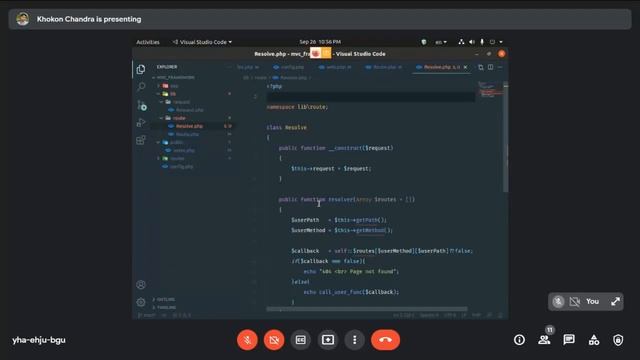Image resolution: width=640 pixels, height=360 pixels.
Task: Open the Visual Studio Code app menu
Action: pyautogui.click(x=202, y=42)
